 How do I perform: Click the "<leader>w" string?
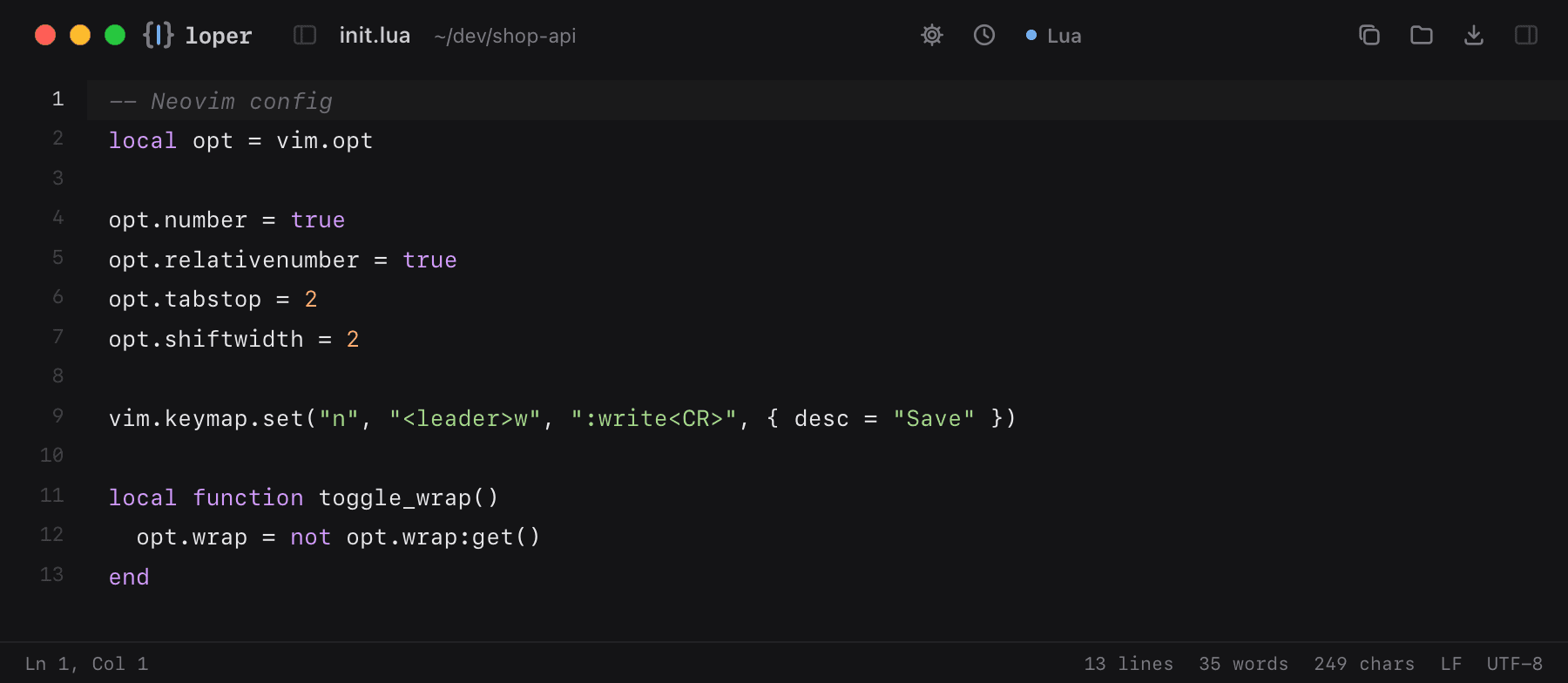(465, 418)
